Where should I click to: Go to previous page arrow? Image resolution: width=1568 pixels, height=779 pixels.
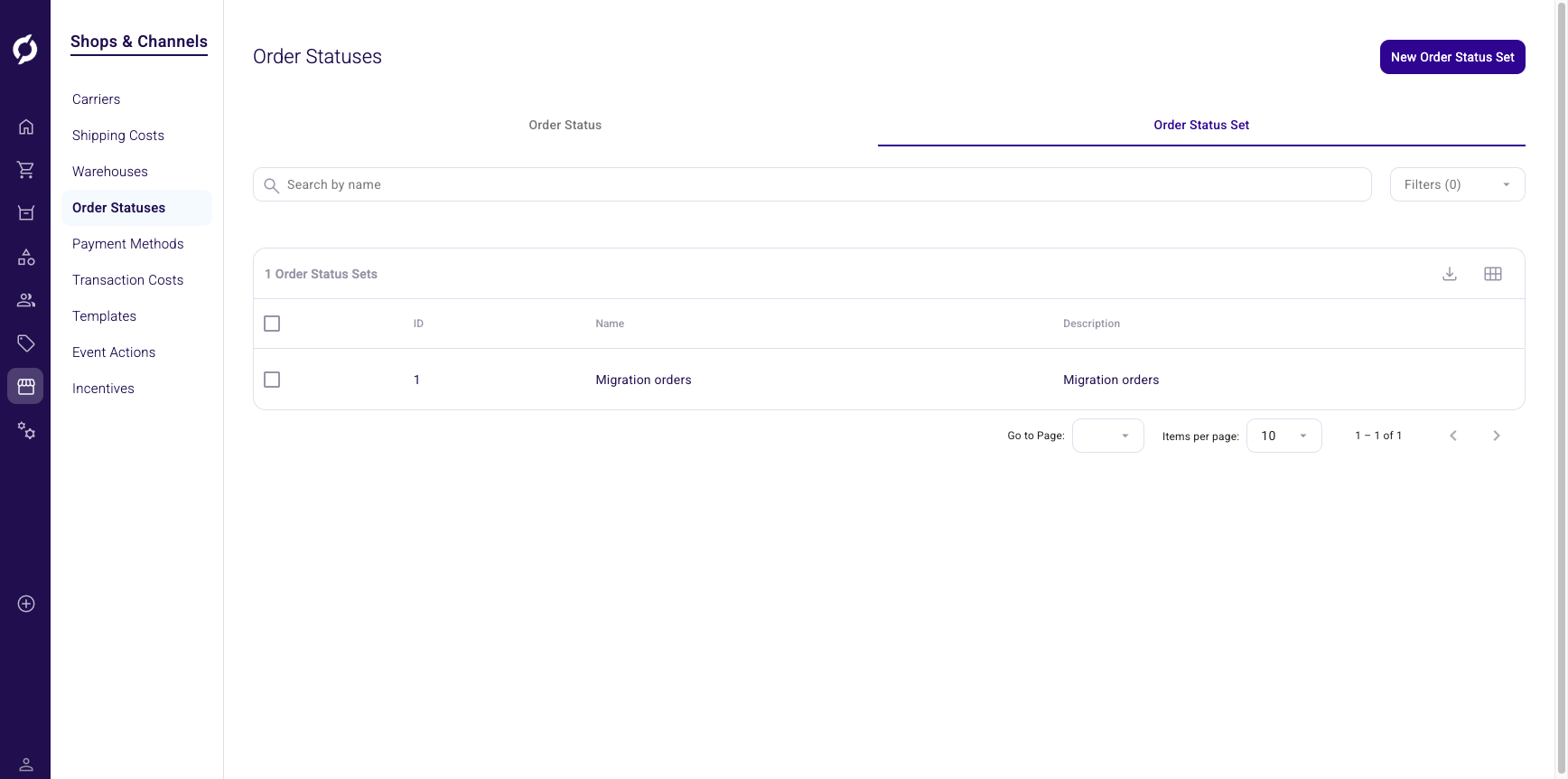tap(1453, 436)
